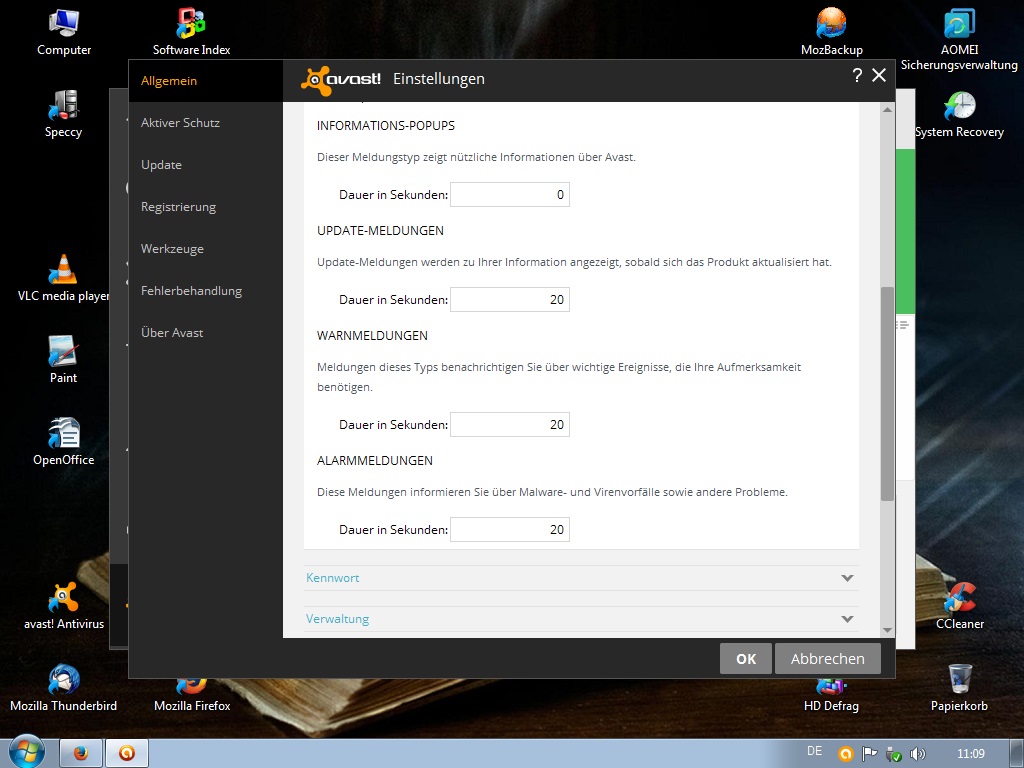This screenshot has height=768, width=1024.
Task: Open the avast! Antivirus desktop shortcut
Action: coord(63,605)
